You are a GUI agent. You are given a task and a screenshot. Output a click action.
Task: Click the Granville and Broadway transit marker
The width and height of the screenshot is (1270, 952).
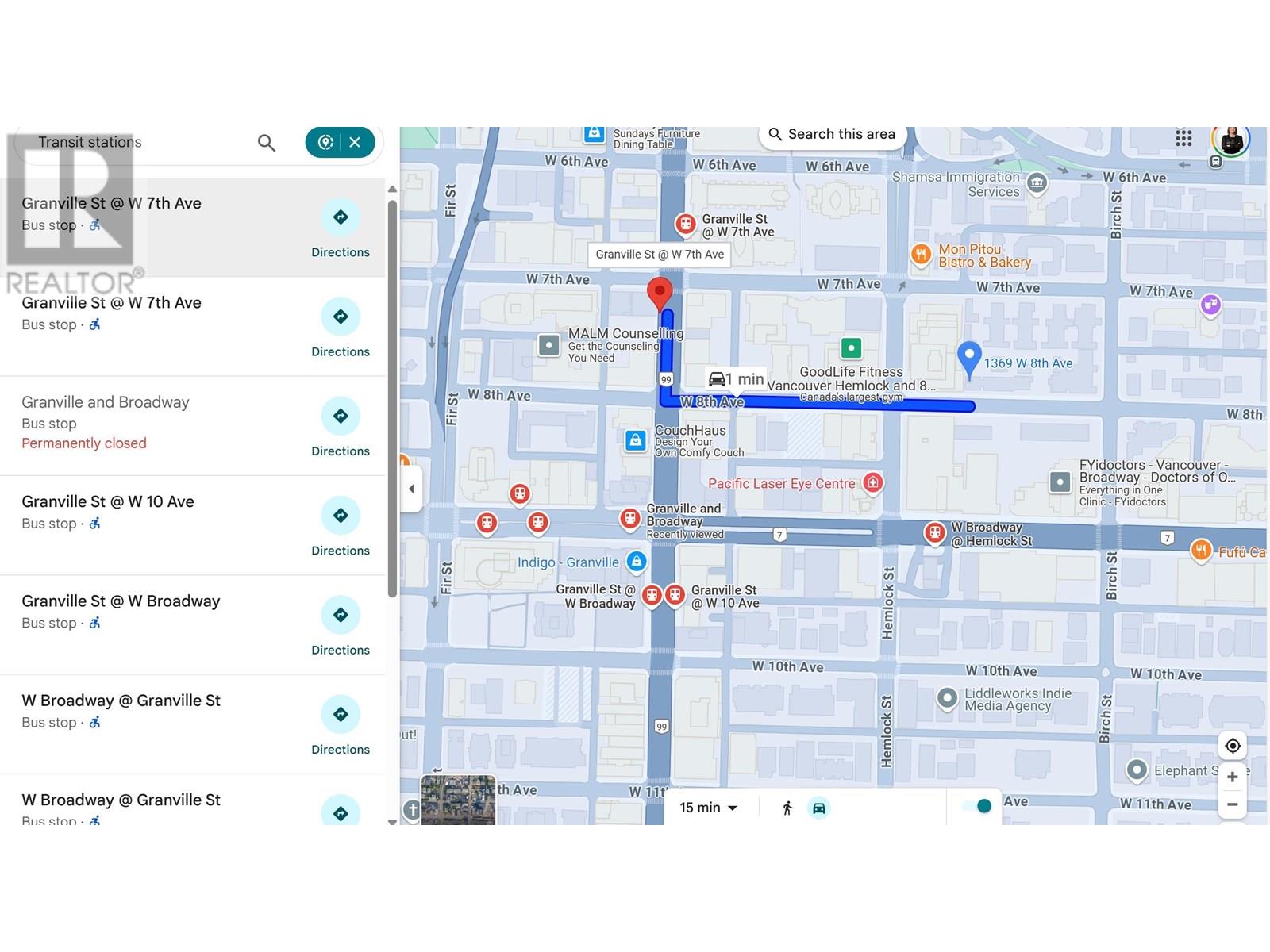[x=629, y=520]
